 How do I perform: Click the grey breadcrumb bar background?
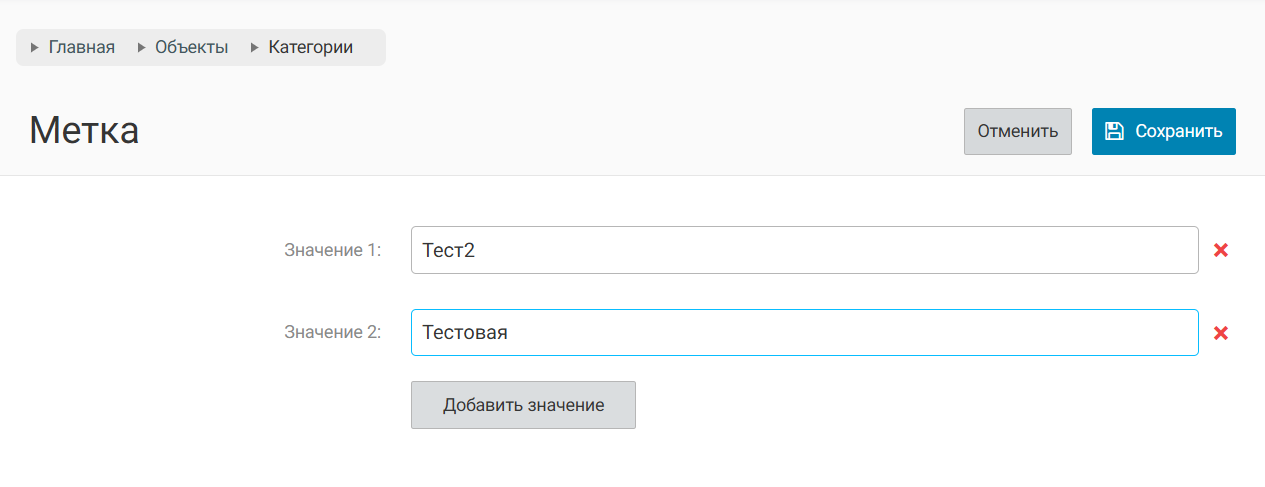click(x=370, y=47)
